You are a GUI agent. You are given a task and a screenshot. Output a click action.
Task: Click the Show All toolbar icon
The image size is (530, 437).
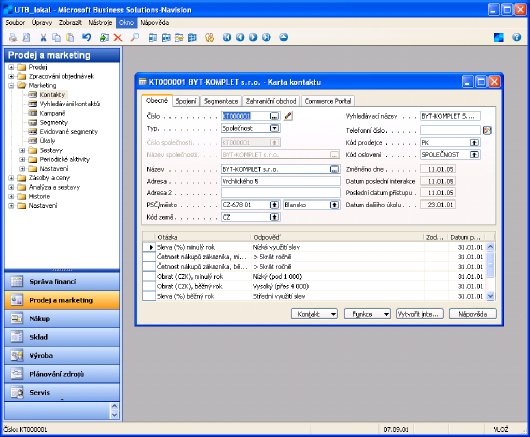coord(192,38)
